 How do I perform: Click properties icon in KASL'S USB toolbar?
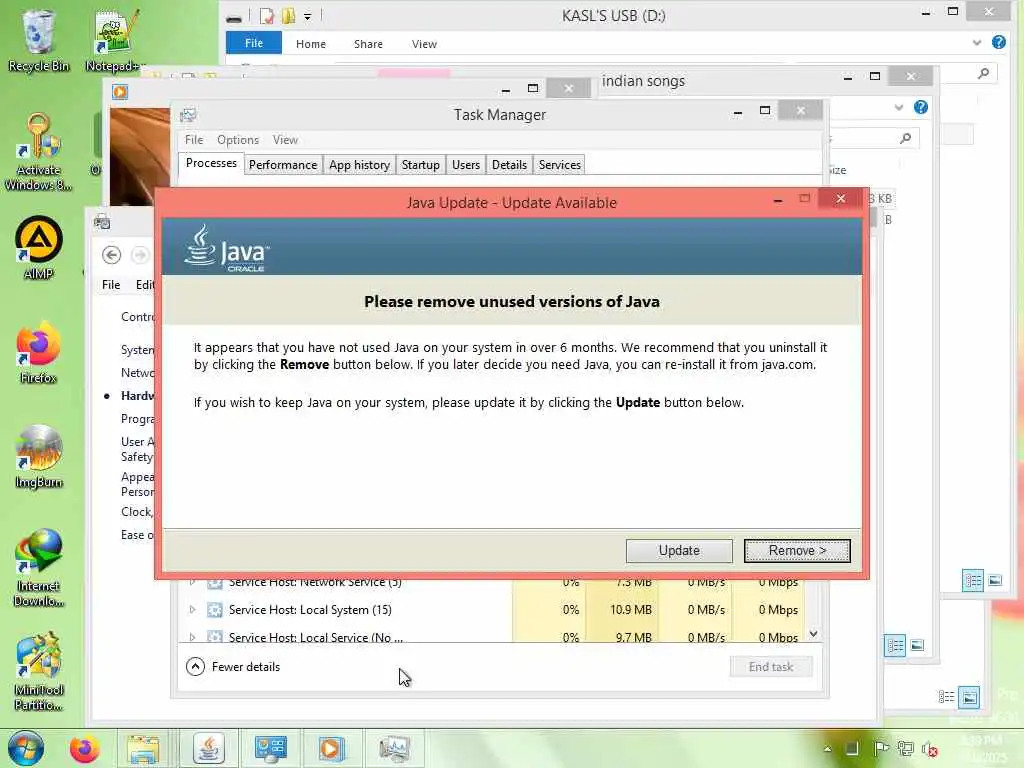(266, 16)
